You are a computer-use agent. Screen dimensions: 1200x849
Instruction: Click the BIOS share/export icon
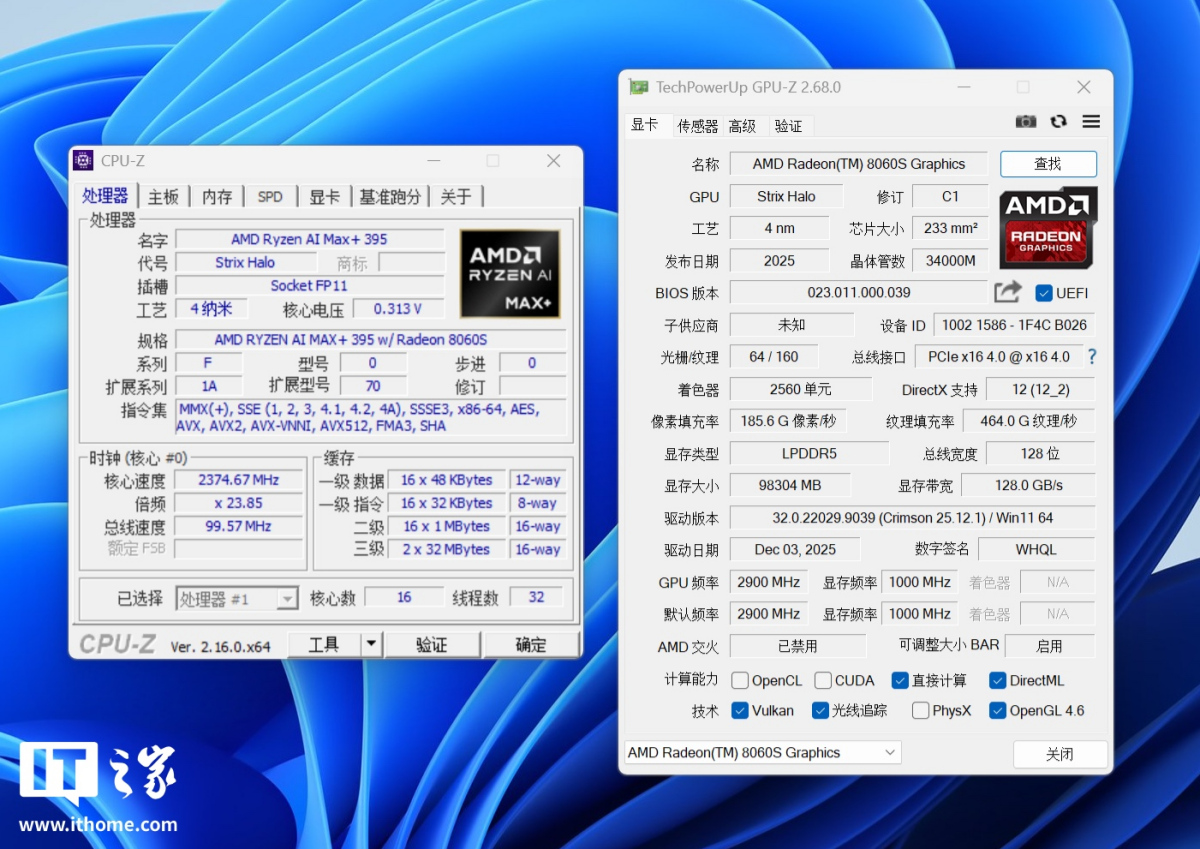(x=1008, y=292)
